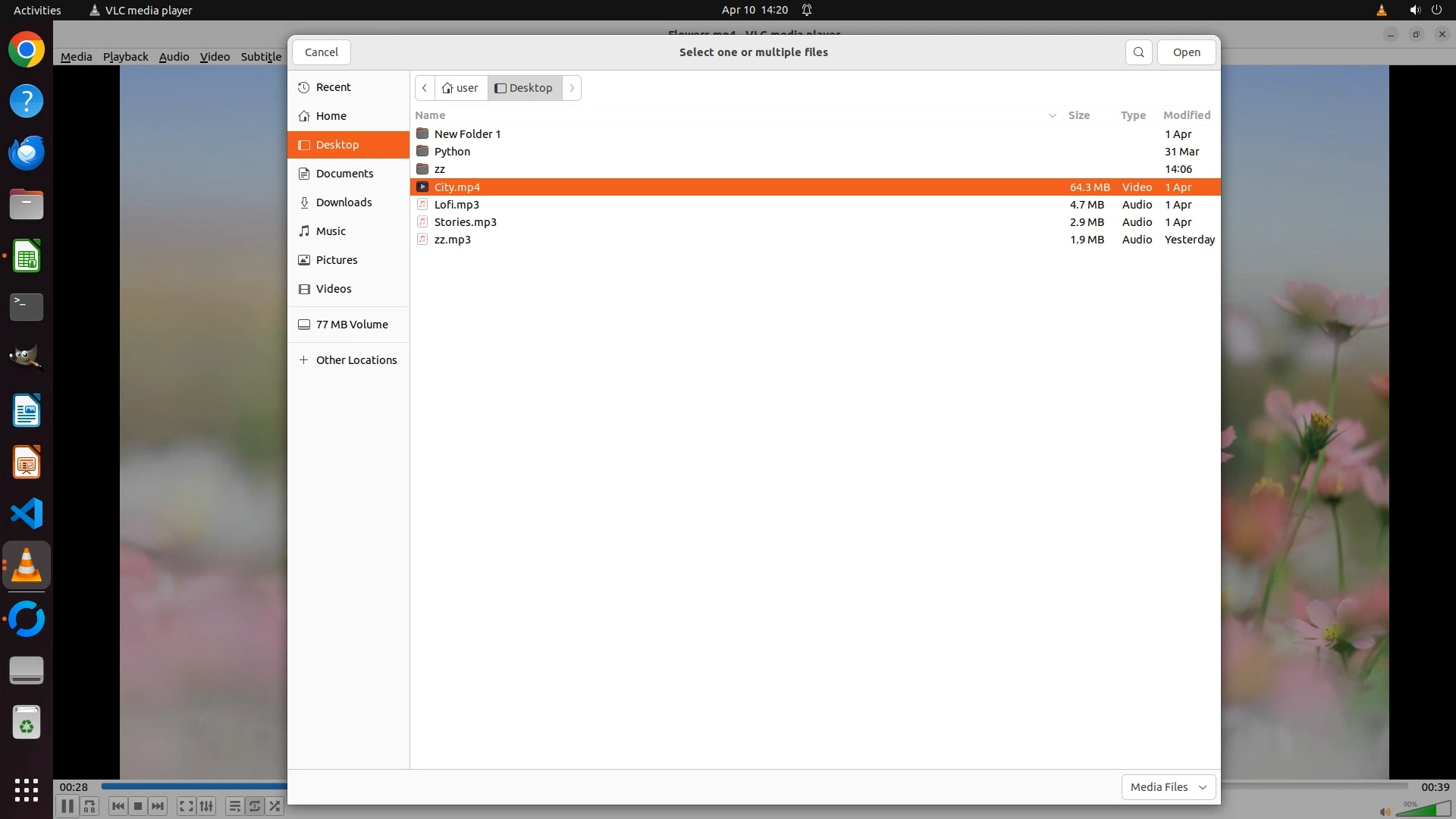
Task: Click the path bar forward chevron
Action: coord(572,88)
